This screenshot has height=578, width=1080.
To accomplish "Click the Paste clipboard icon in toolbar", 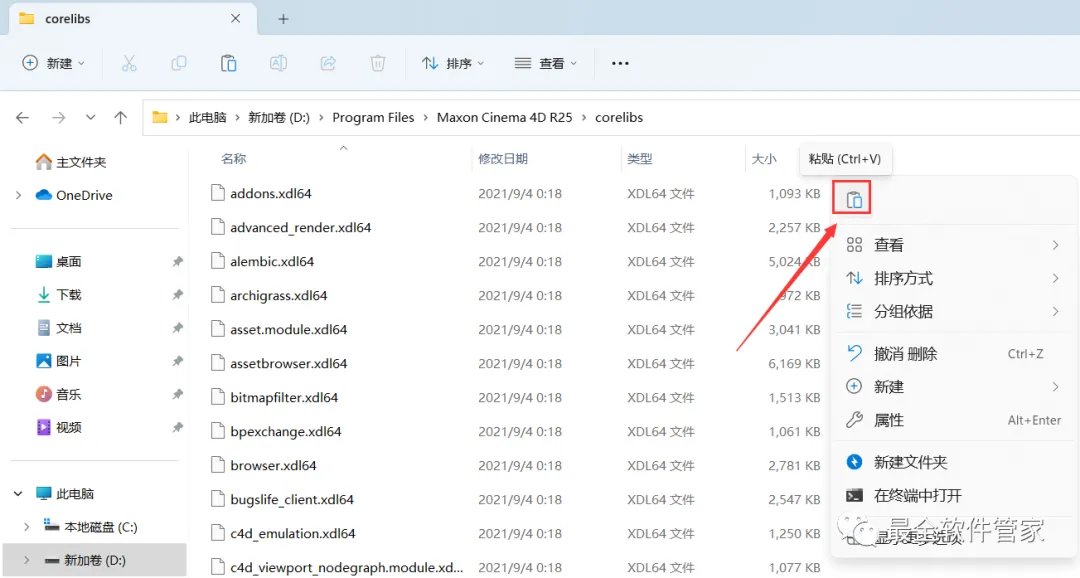I will pyautogui.click(x=229, y=63).
